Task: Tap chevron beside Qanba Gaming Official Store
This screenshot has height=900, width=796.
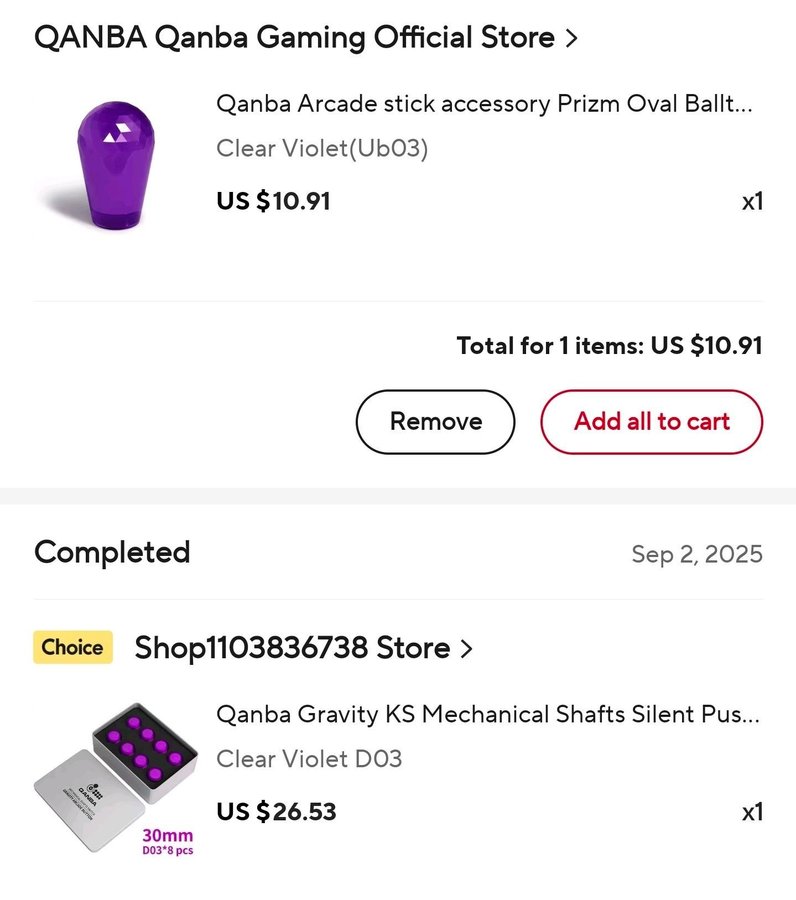Action: pos(571,39)
